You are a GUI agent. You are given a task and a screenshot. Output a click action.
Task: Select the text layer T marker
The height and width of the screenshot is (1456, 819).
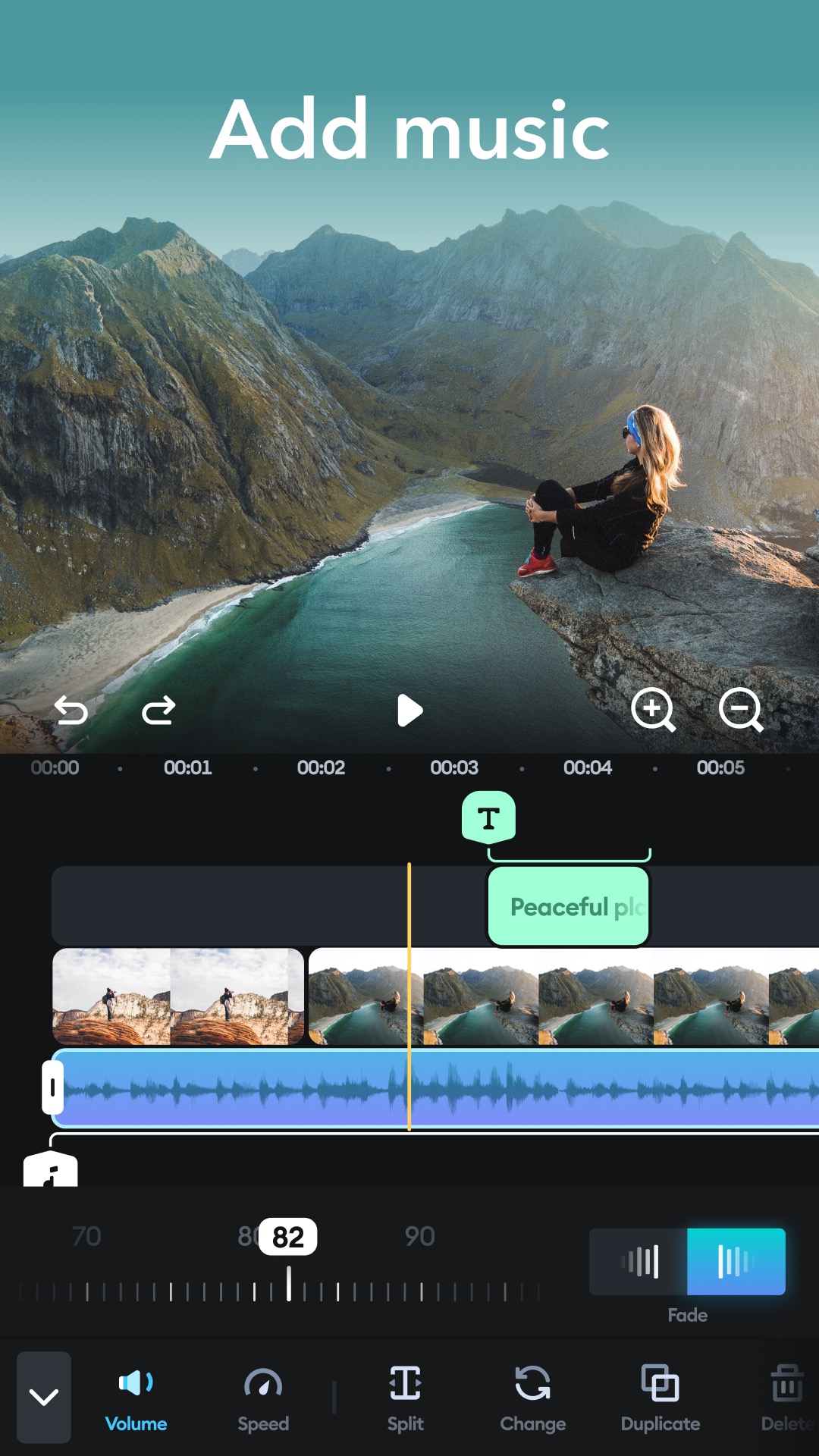click(x=488, y=817)
